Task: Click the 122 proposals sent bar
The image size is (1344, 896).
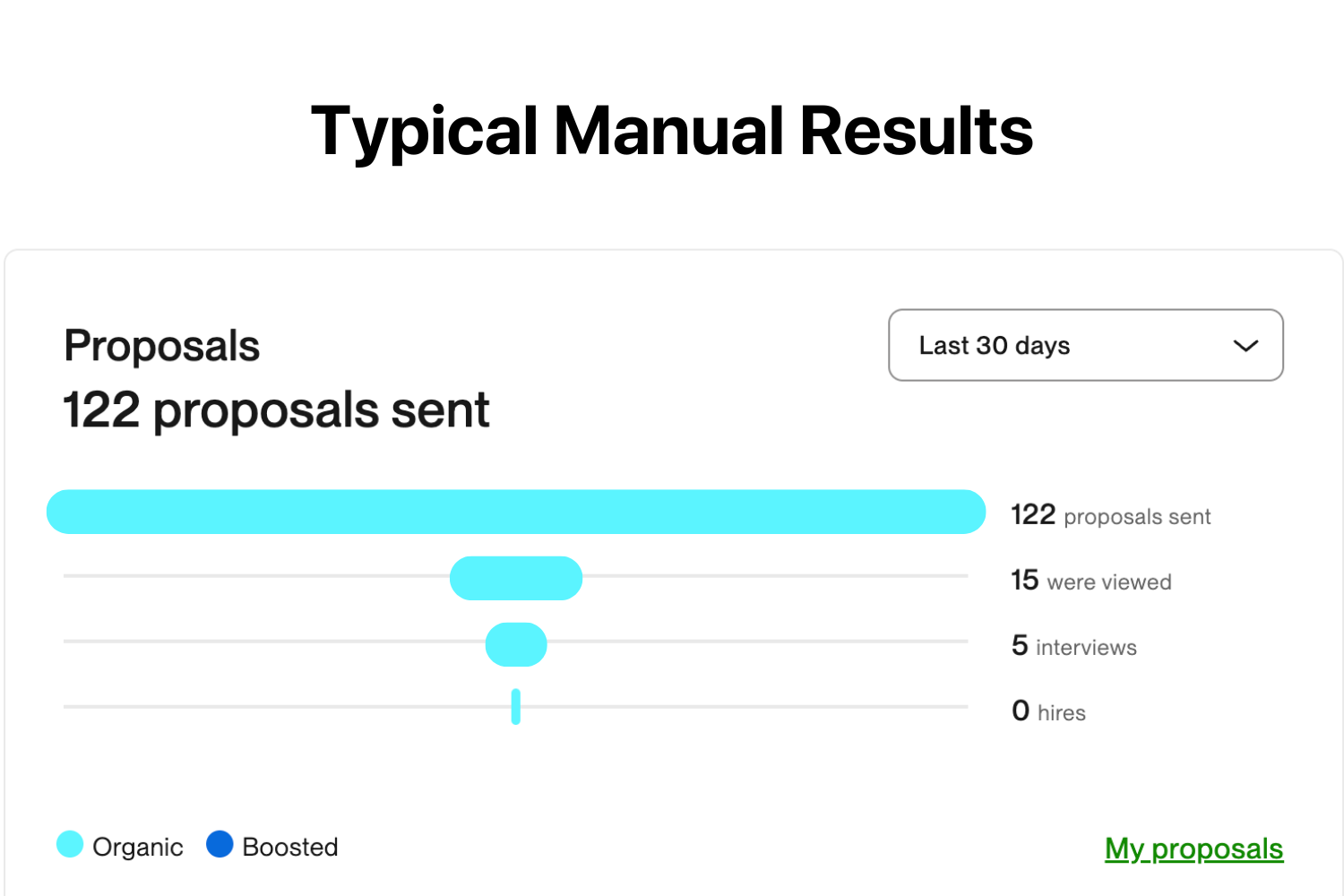Action: pyautogui.click(x=516, y=512)
